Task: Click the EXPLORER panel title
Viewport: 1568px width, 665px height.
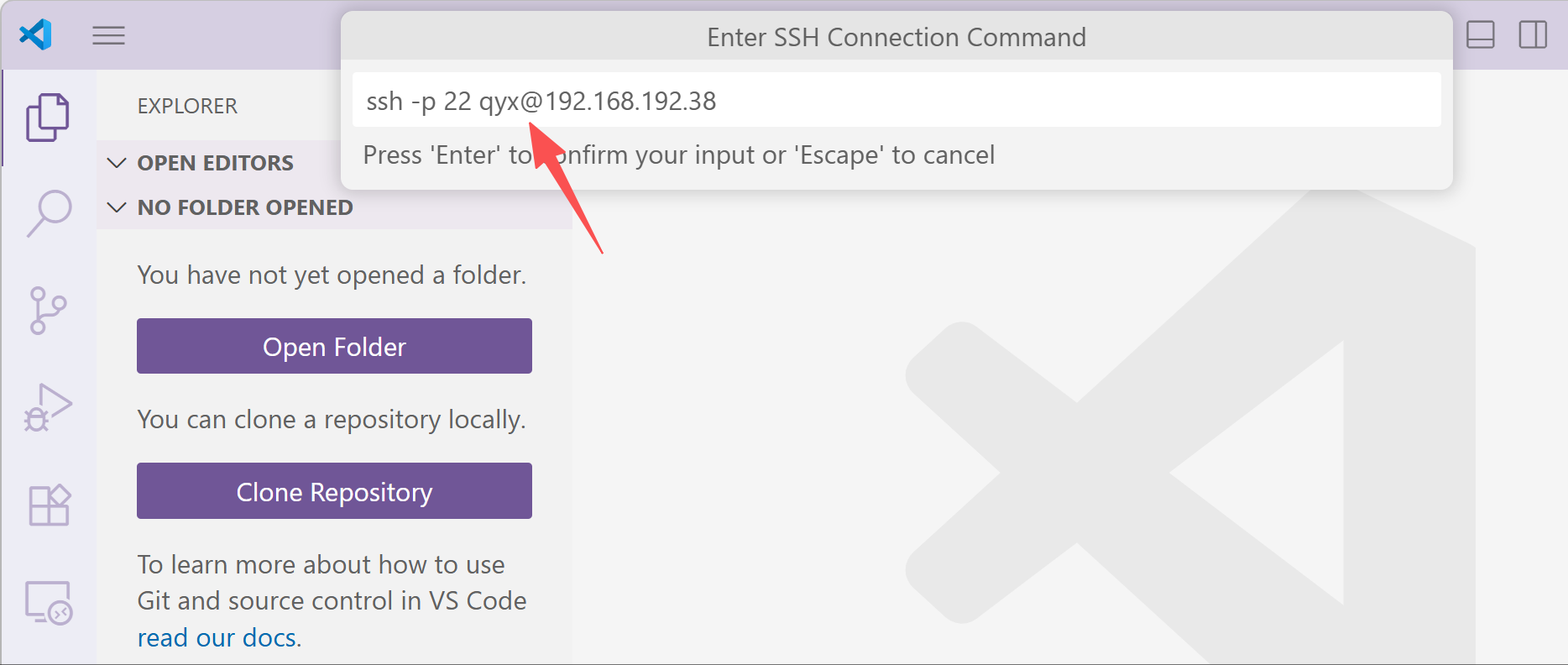Action: coord(187,106)
